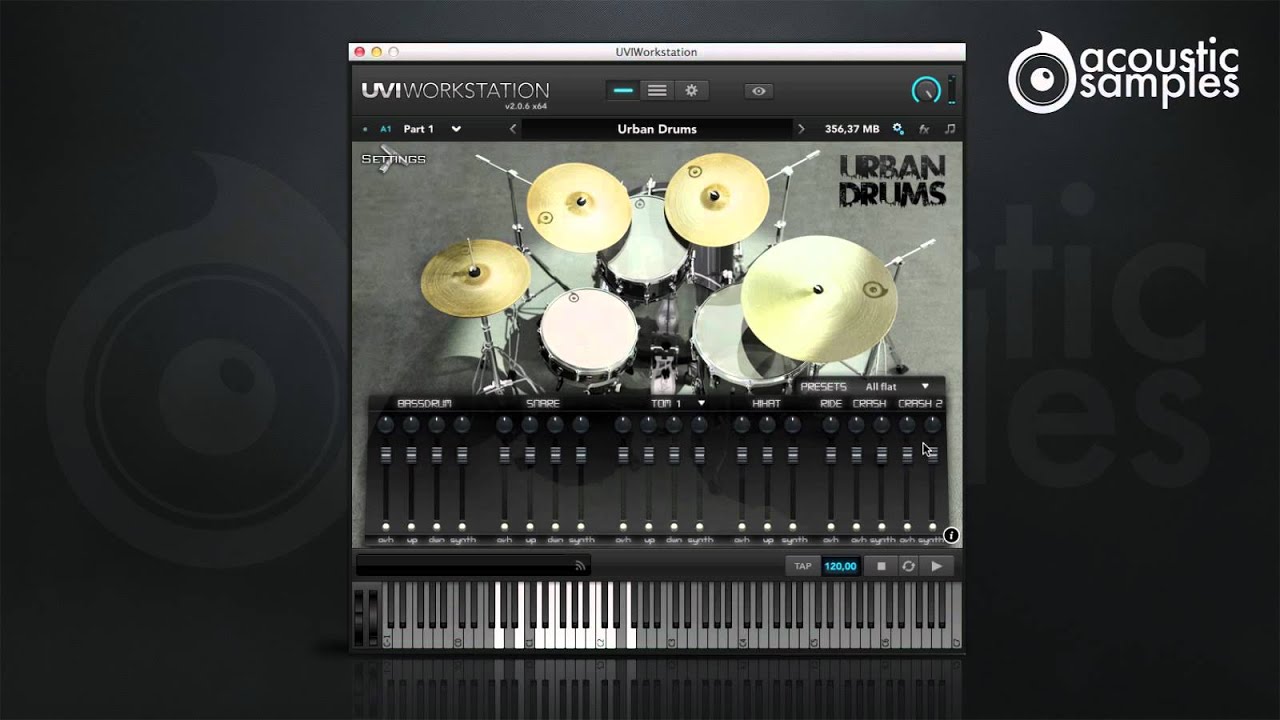Screen dimensions: 1280x720
Task: Click the Urban Drums preset name field
Action: (x=657, y=129)
